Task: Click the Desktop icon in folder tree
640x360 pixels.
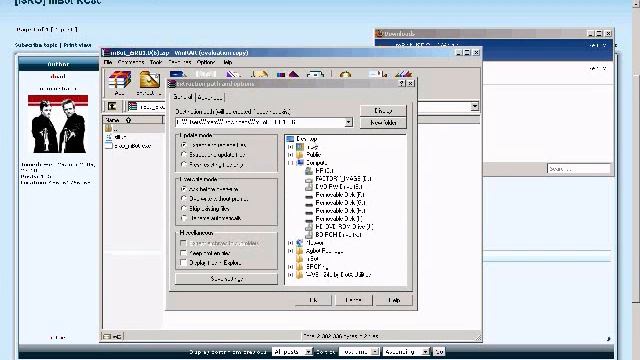Action: tap(290, 139)
